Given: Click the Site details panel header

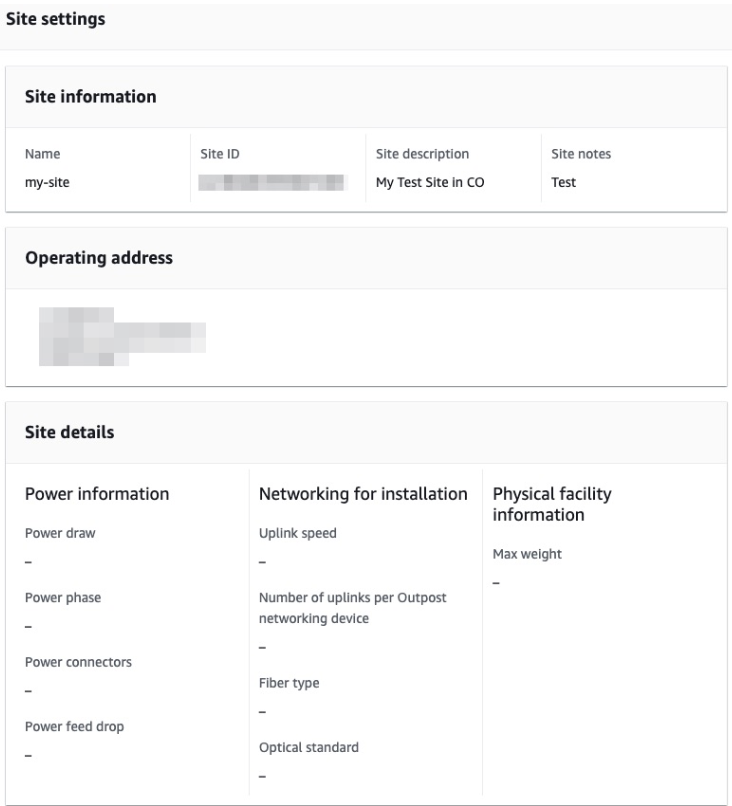Looking at the screenshot, I should tap(69, 433).
